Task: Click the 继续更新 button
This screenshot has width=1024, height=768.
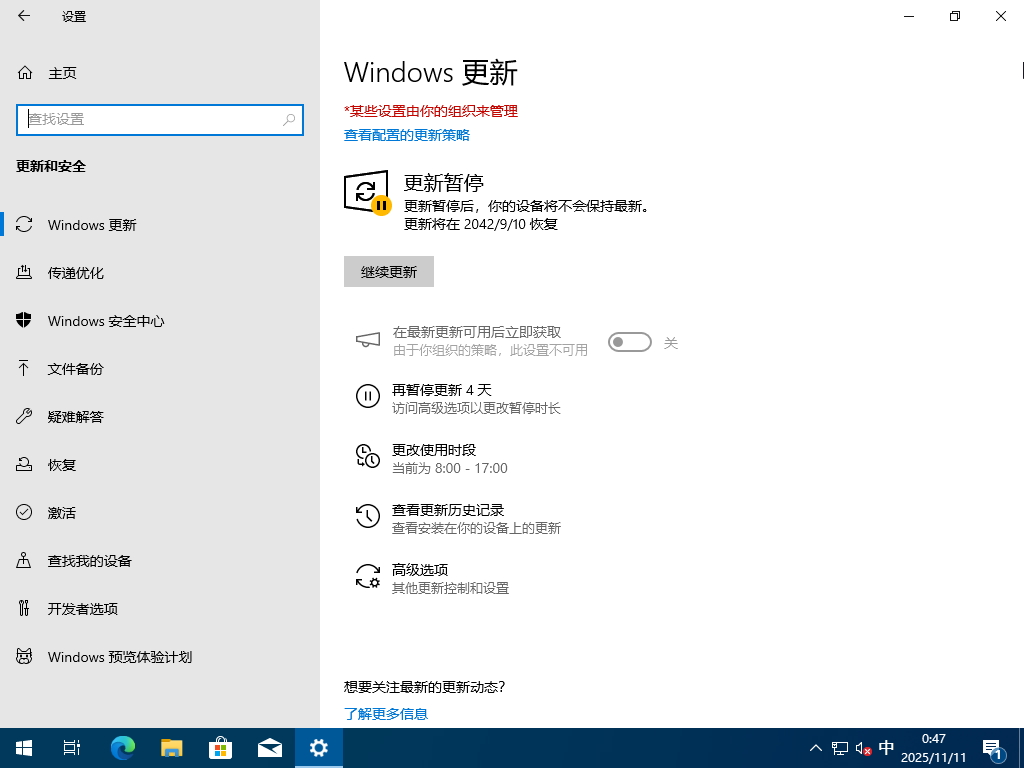Action: click(388, 271)
